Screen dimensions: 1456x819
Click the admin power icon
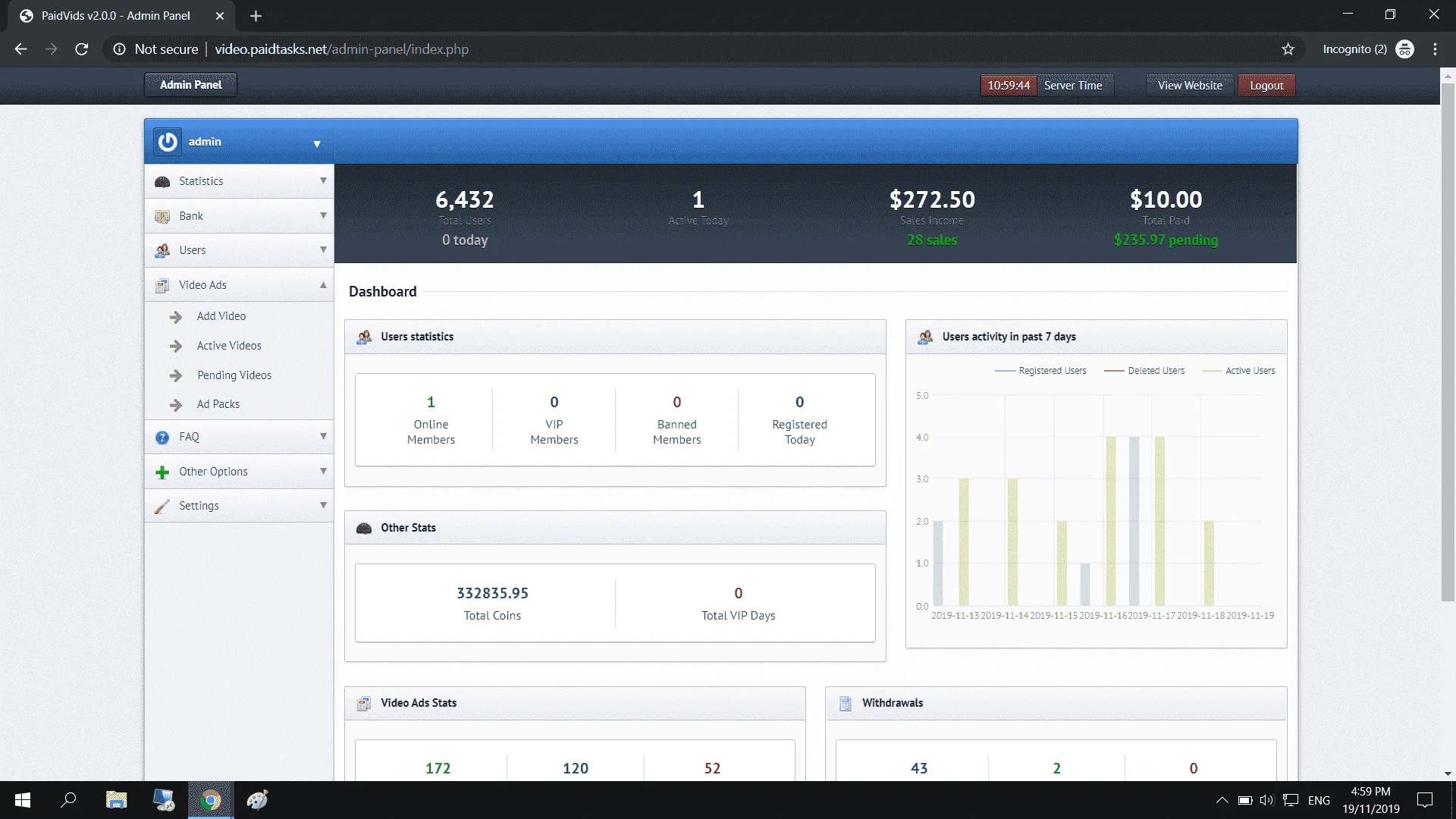[168, 142]
